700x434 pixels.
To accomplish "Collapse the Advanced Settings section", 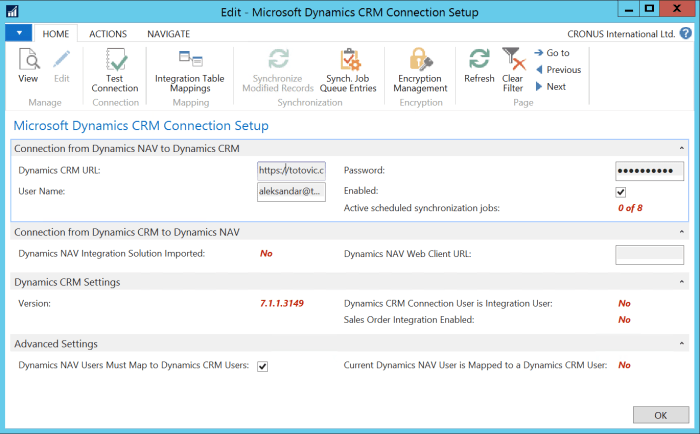I will pyautogui.click(x=682, y=344).
